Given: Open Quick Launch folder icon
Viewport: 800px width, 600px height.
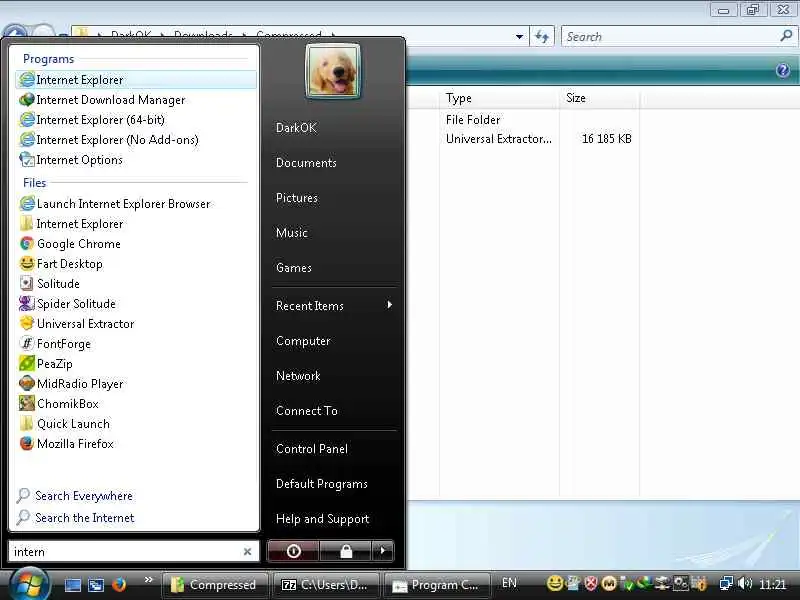Looking at the screenshot, I should 27,423.
